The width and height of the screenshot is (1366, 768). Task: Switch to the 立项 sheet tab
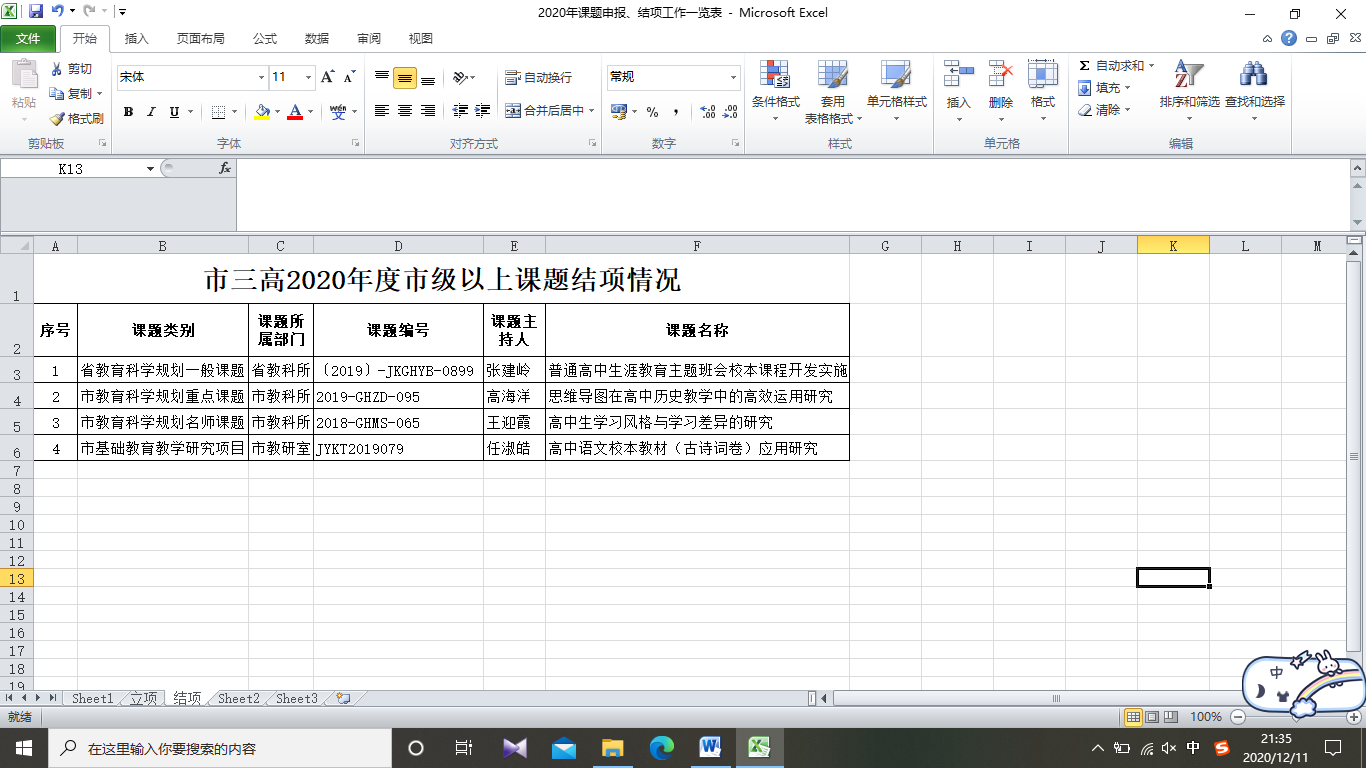tap(143, 699)
